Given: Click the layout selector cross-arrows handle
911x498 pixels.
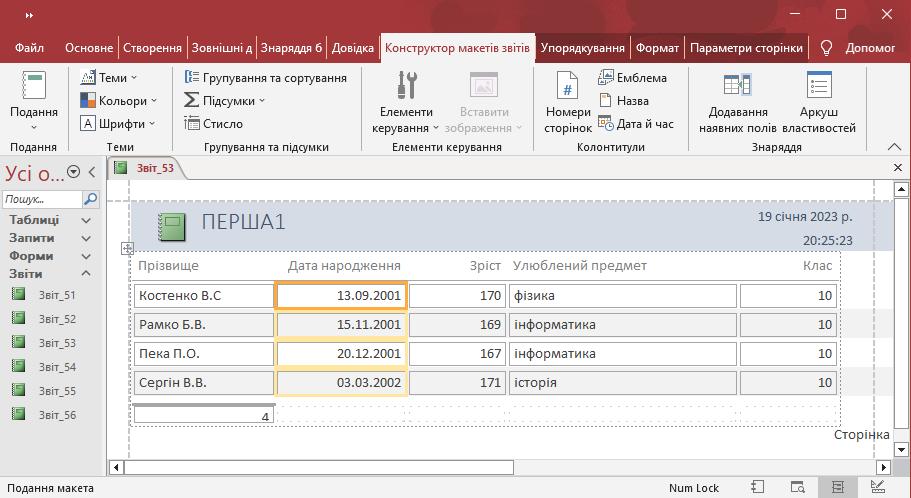Looking at the screenshot, I should (127, 248).
